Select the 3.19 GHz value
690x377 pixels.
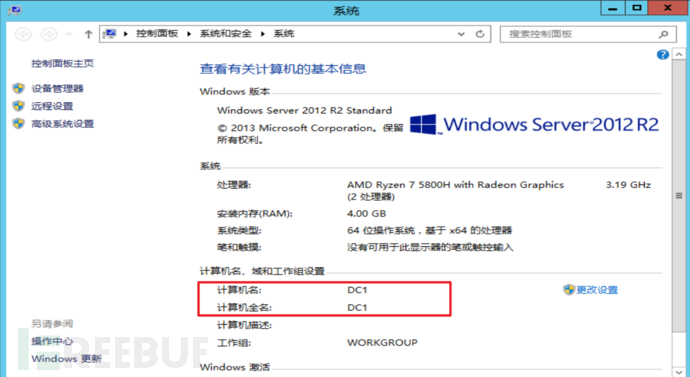click(628, 185)
